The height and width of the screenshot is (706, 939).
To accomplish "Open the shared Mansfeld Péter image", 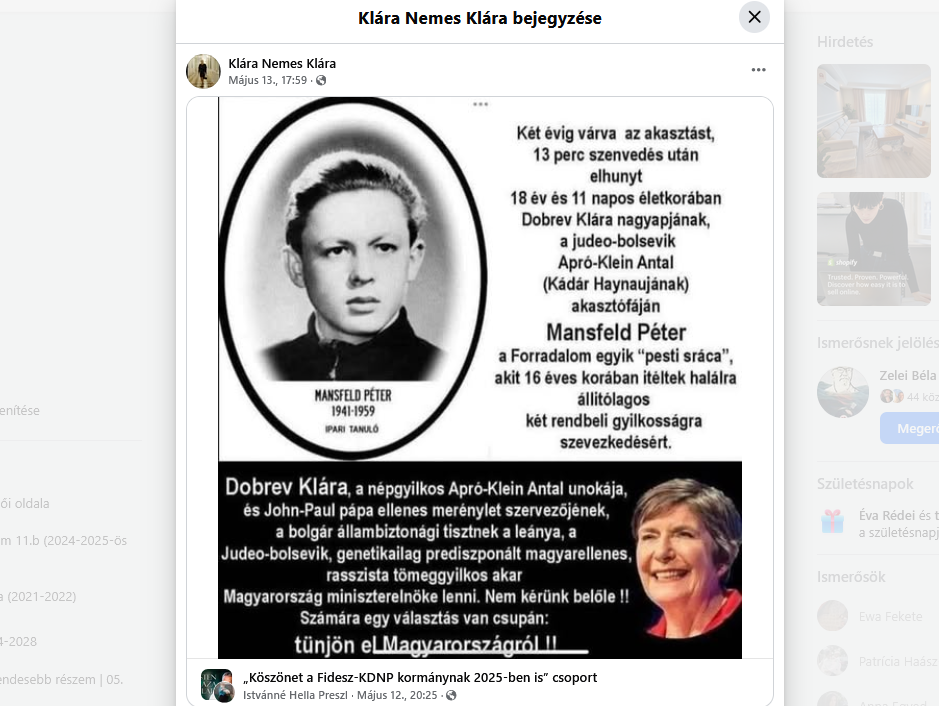I will 480,378.
